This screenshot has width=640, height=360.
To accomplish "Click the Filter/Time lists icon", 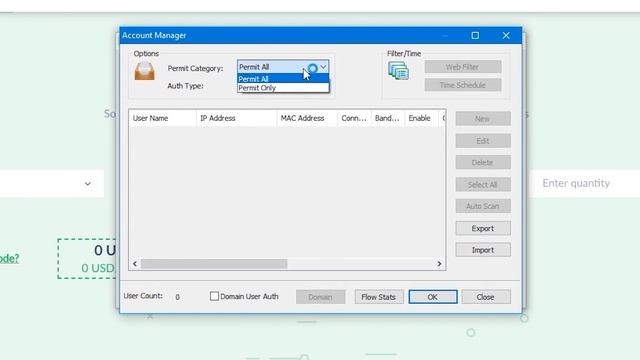I will coord(398,71).
